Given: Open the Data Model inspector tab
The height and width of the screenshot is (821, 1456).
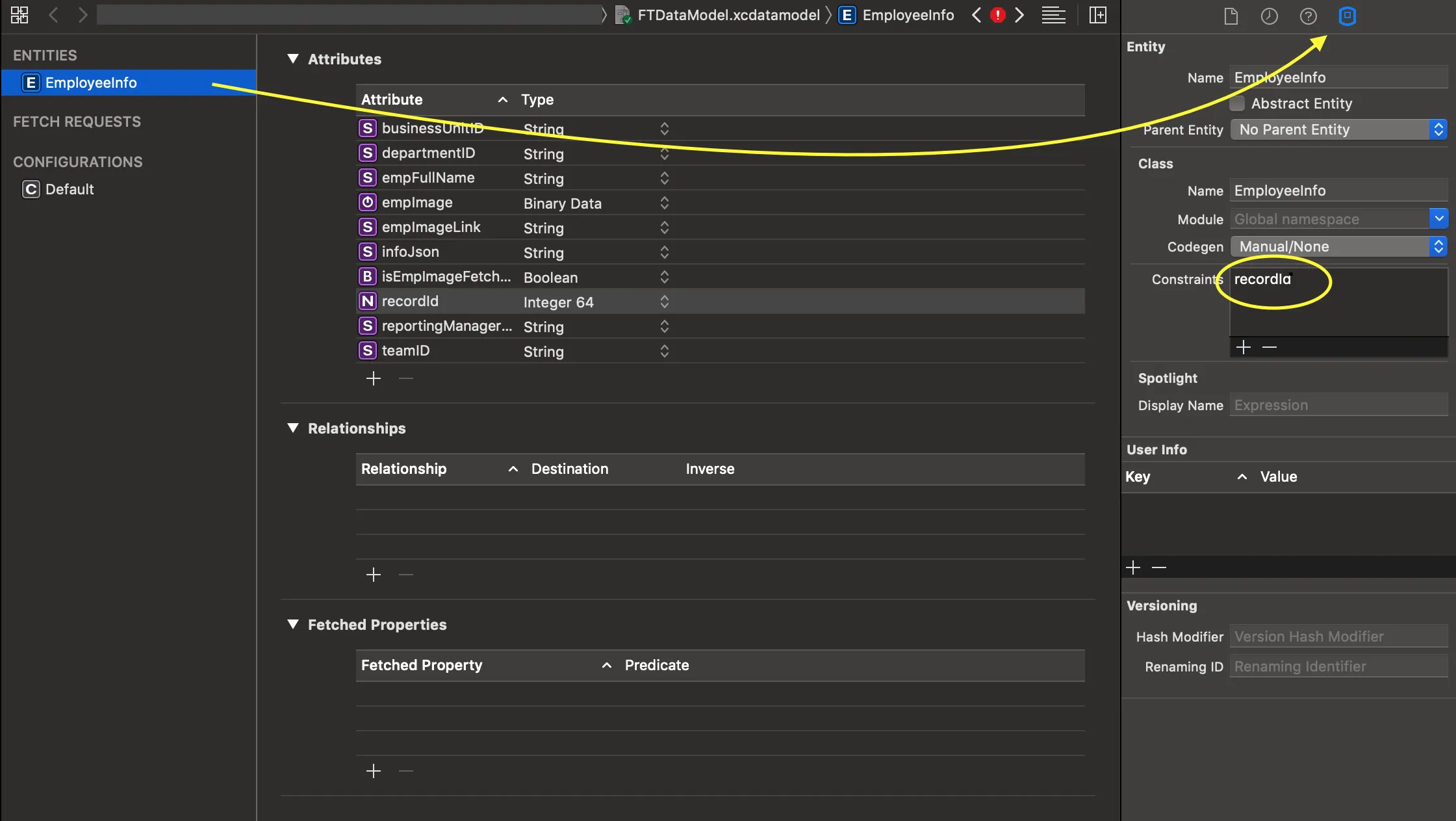Looking at the screenshot, I should tap(1347, 16).
